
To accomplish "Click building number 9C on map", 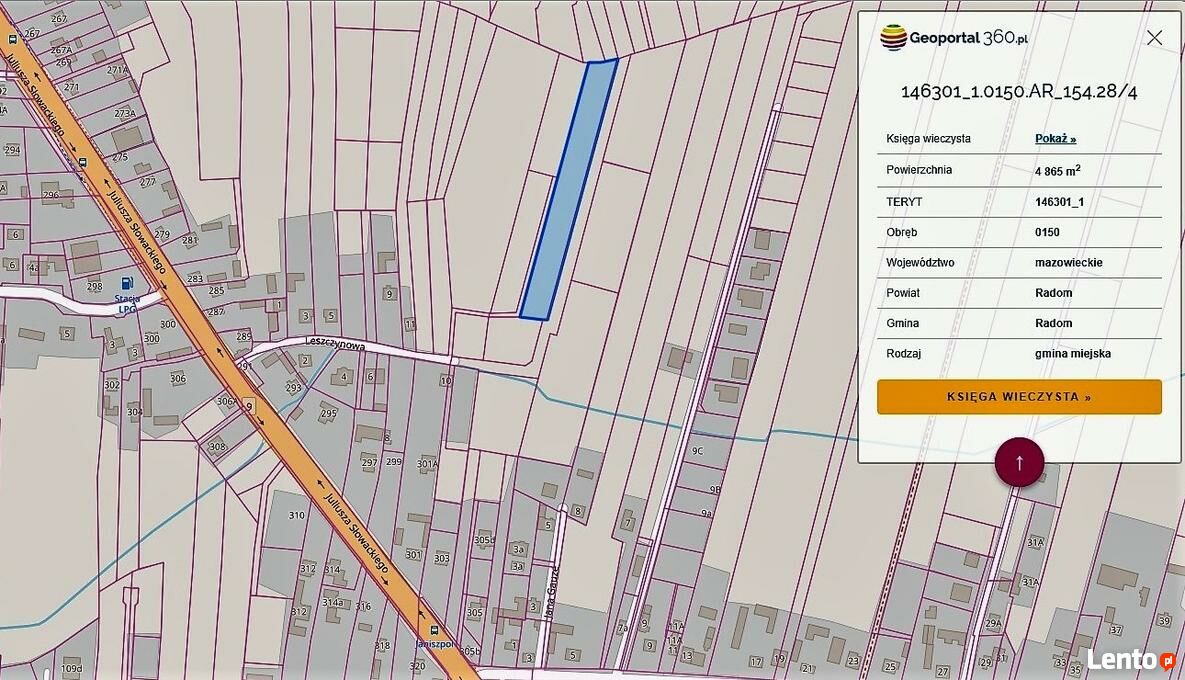I will coord(697,451).
